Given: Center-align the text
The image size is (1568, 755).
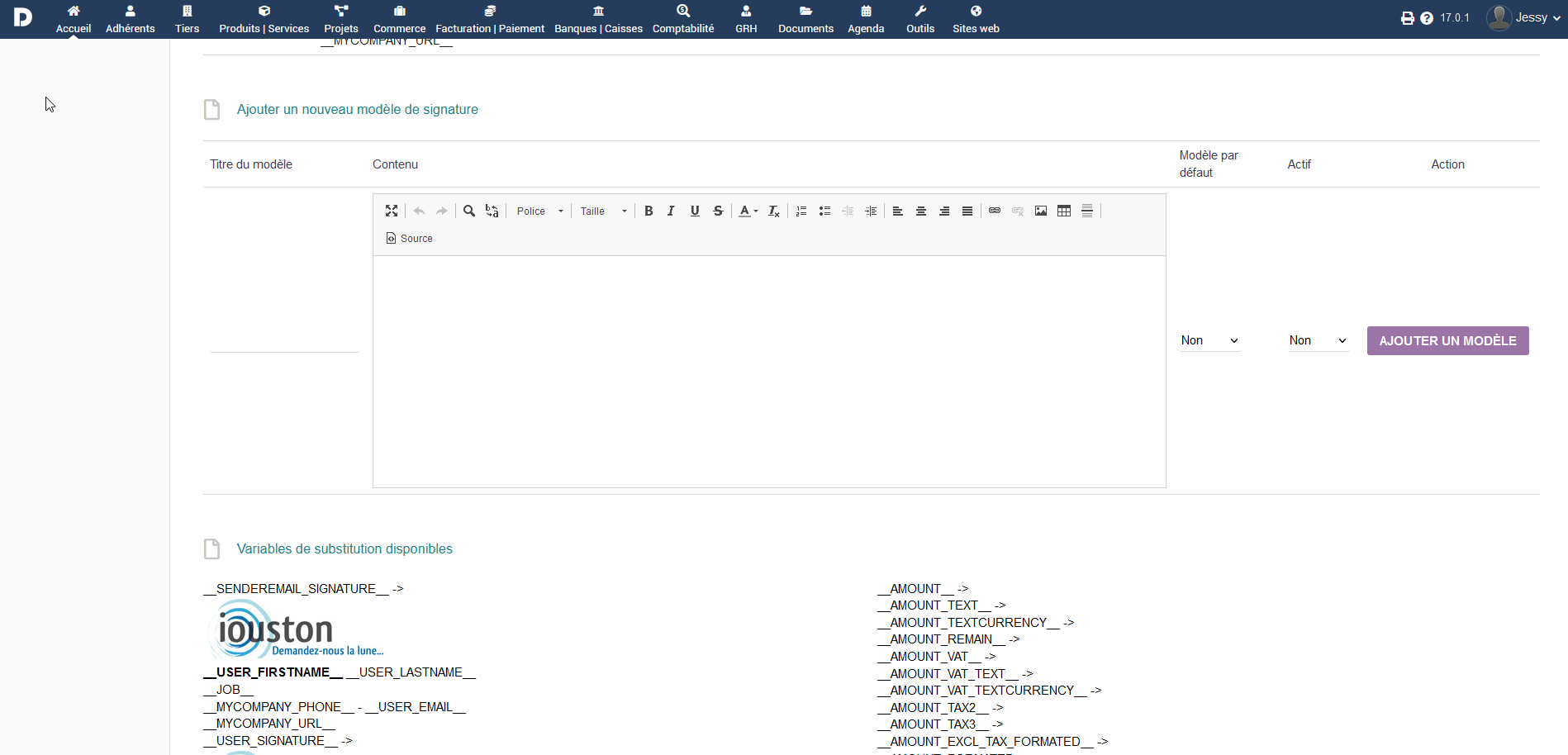Looking at the screenshot, I should [920, 211].
